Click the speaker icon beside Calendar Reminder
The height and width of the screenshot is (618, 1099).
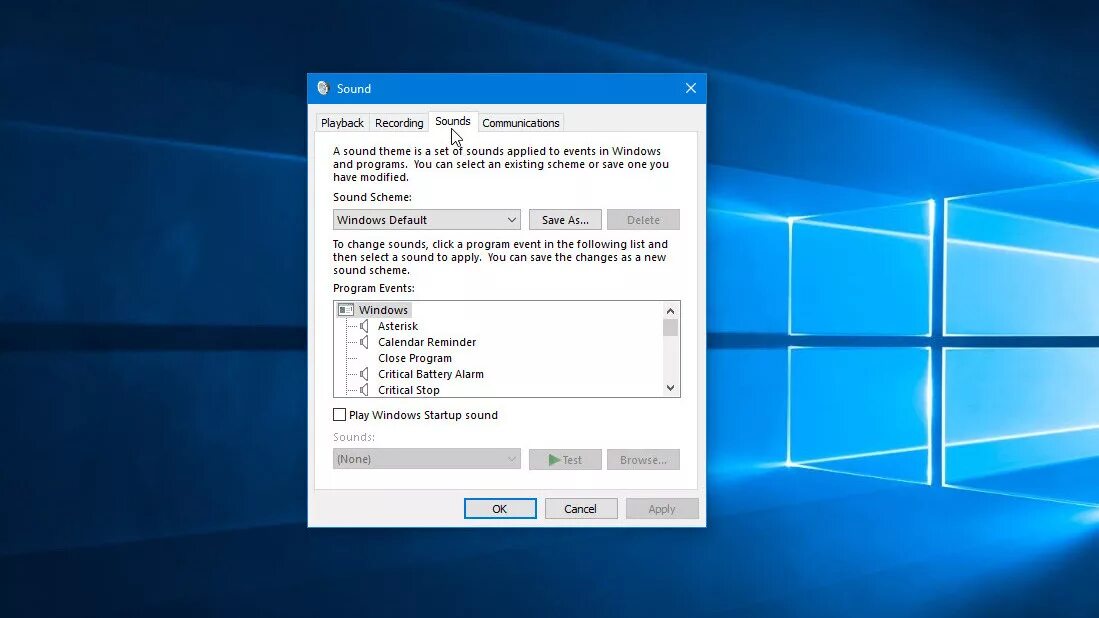[x=364, y=342]
